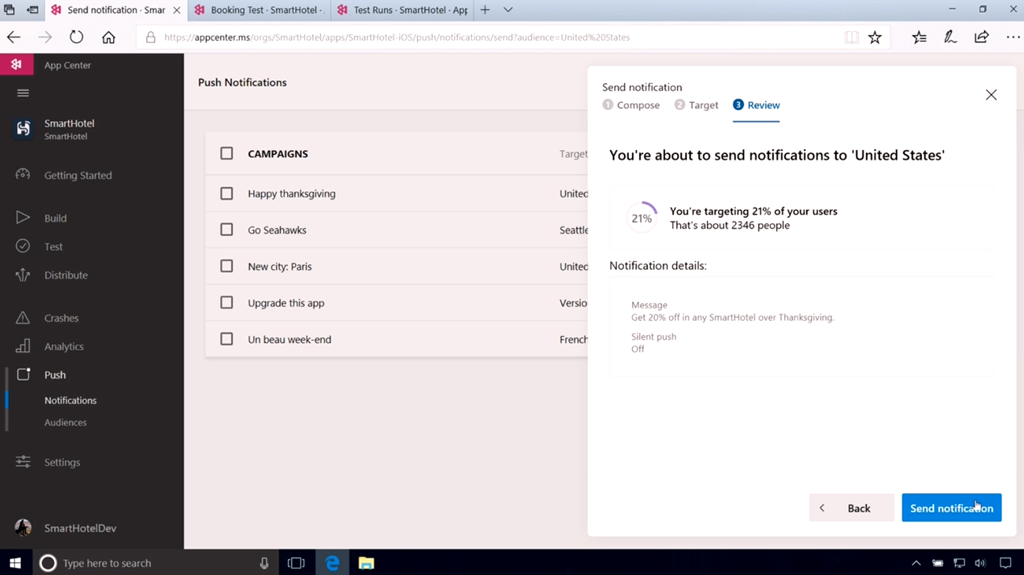
Task: Click the 21% targeting progress ring
Action: tap(641, 218)
